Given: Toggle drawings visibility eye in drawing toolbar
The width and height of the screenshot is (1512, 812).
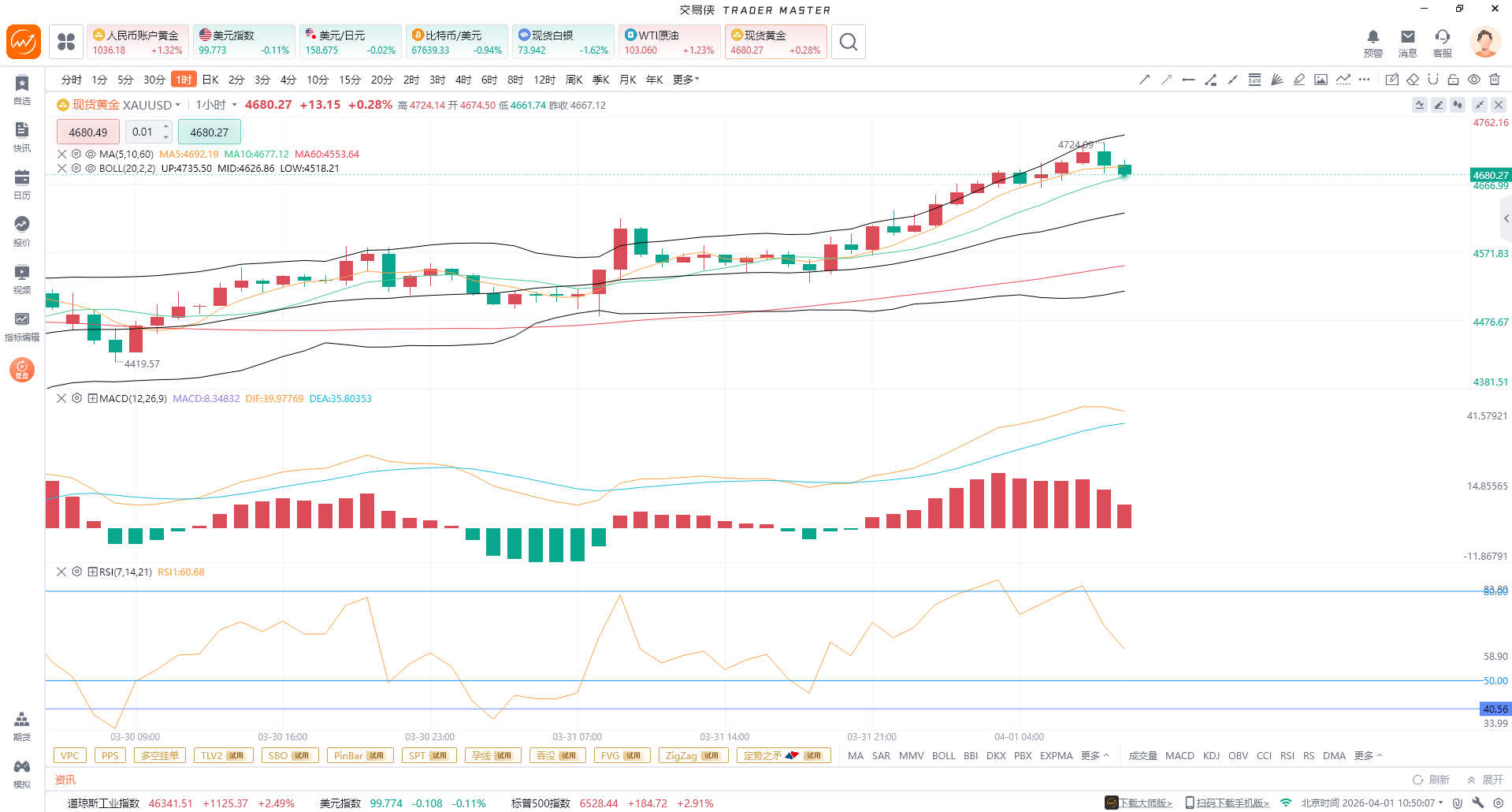Looking at the screenshot, I should click(1474, 80).
